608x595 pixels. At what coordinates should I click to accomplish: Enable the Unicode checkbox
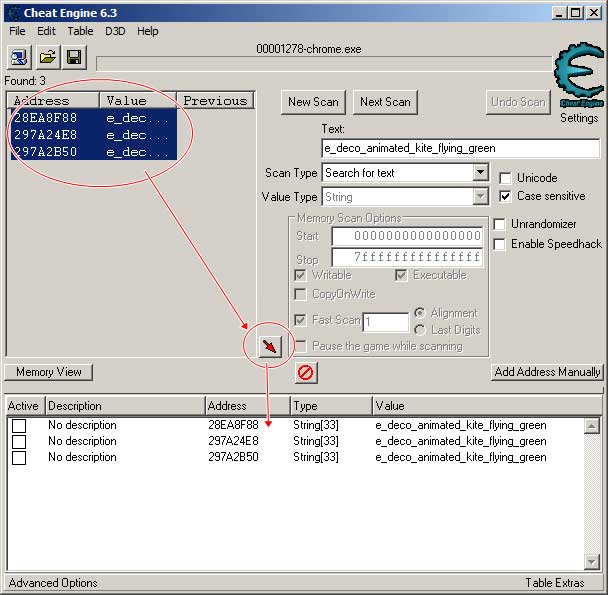tap(505, 178)
